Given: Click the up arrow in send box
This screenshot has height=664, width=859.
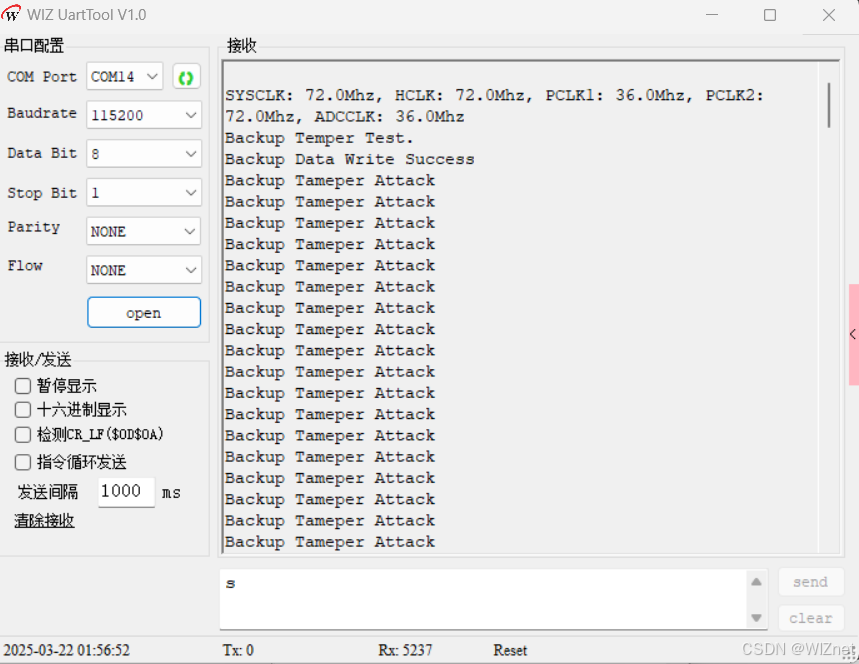Looking at the screenshot, I should point(756,582).
